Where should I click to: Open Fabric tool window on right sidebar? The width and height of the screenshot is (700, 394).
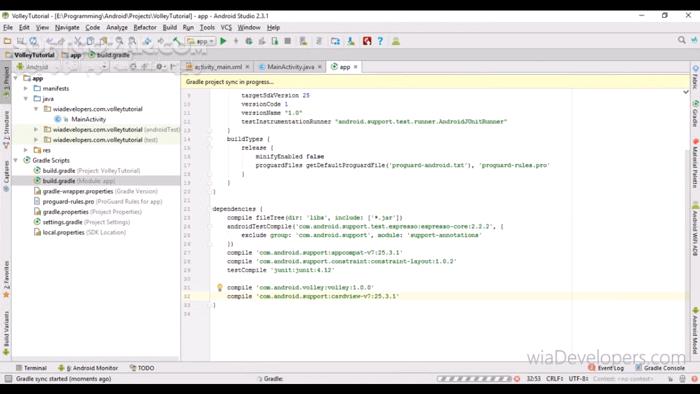[696, 77]
